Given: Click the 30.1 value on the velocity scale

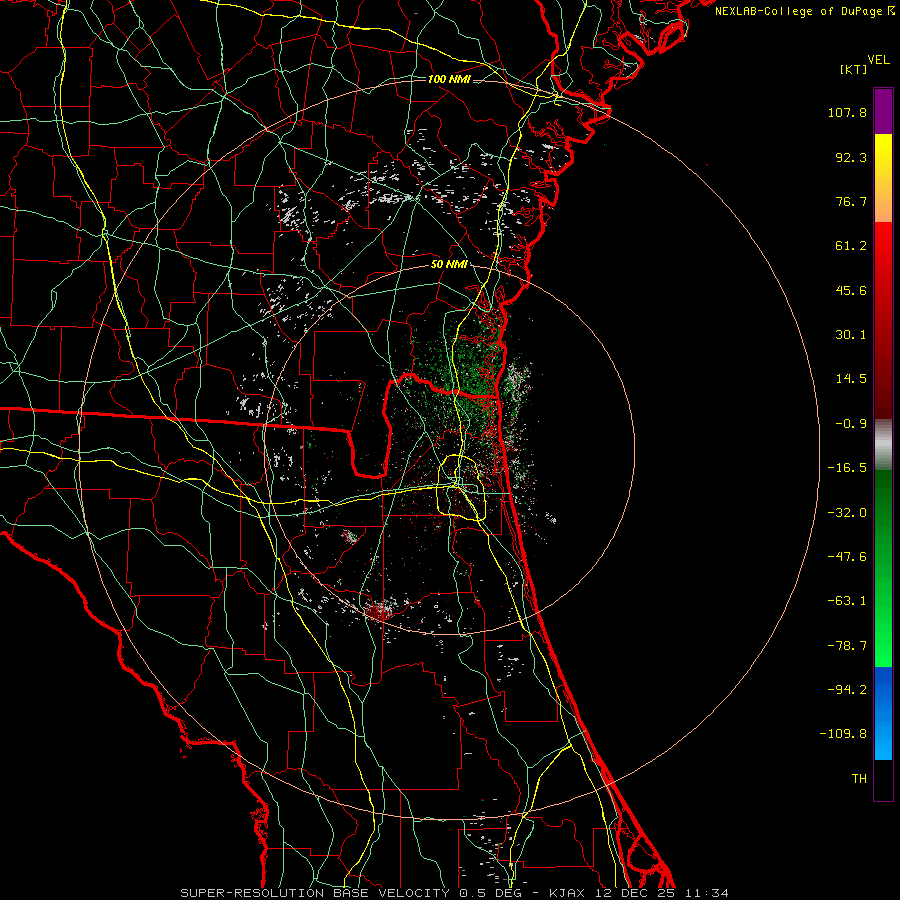Looking at the screenshot, I should click(x=851, y=335).
